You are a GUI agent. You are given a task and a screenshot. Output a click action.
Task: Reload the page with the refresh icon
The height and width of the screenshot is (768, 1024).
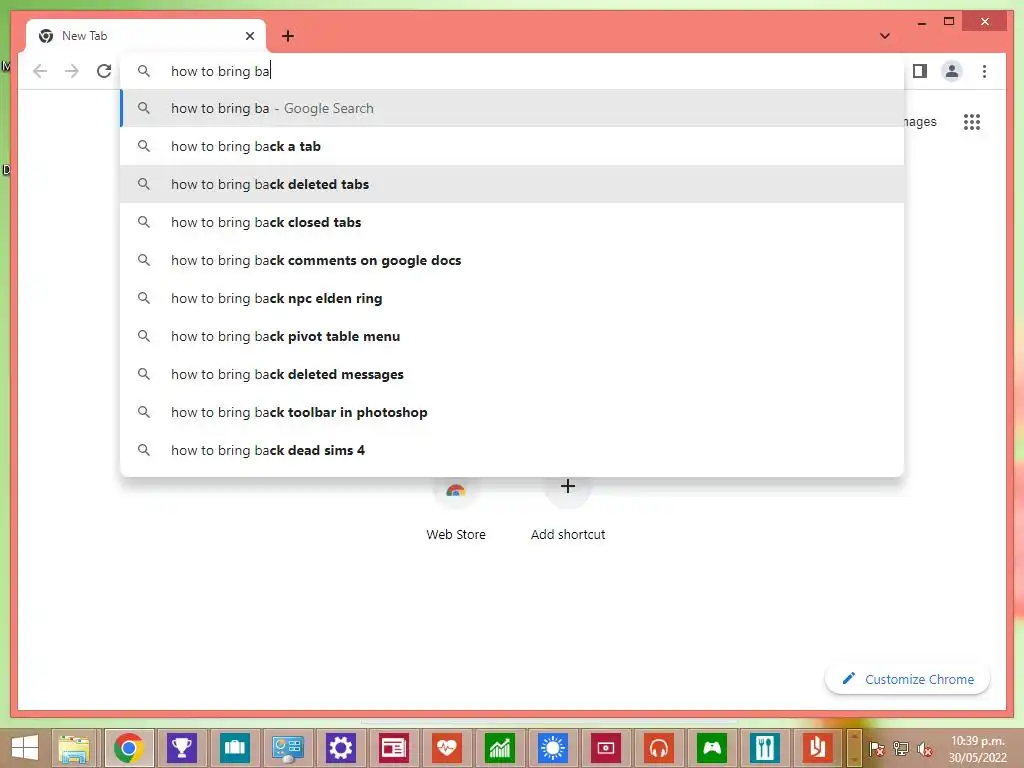click(x=104, y=71)
